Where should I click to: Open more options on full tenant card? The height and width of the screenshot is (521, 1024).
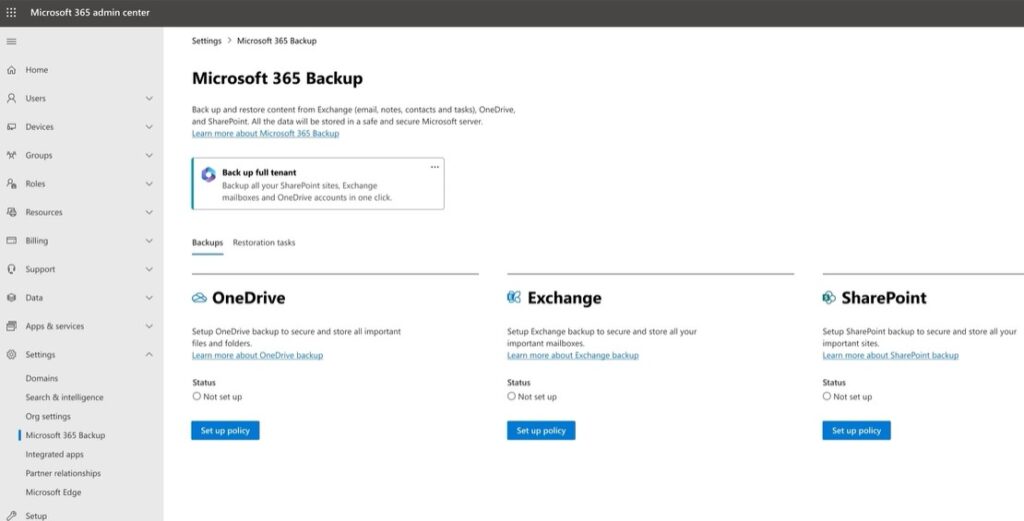coord(435,167)
